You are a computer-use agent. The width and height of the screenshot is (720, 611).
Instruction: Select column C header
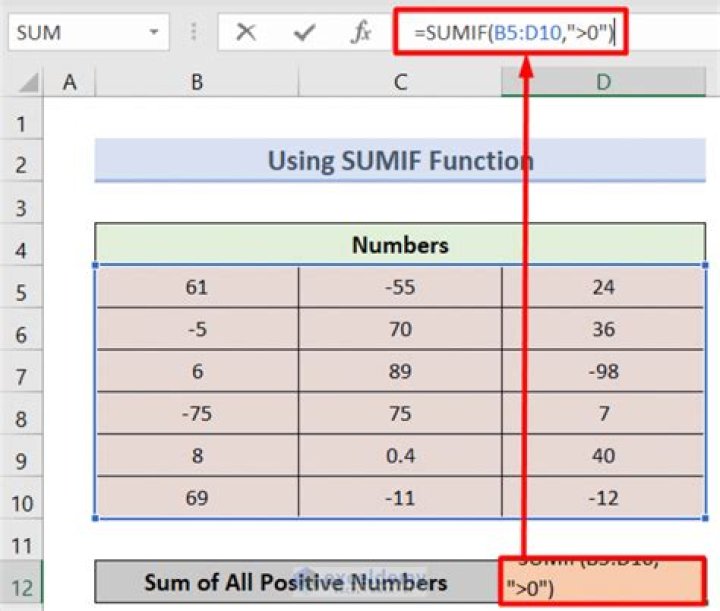tap(400, 82)
